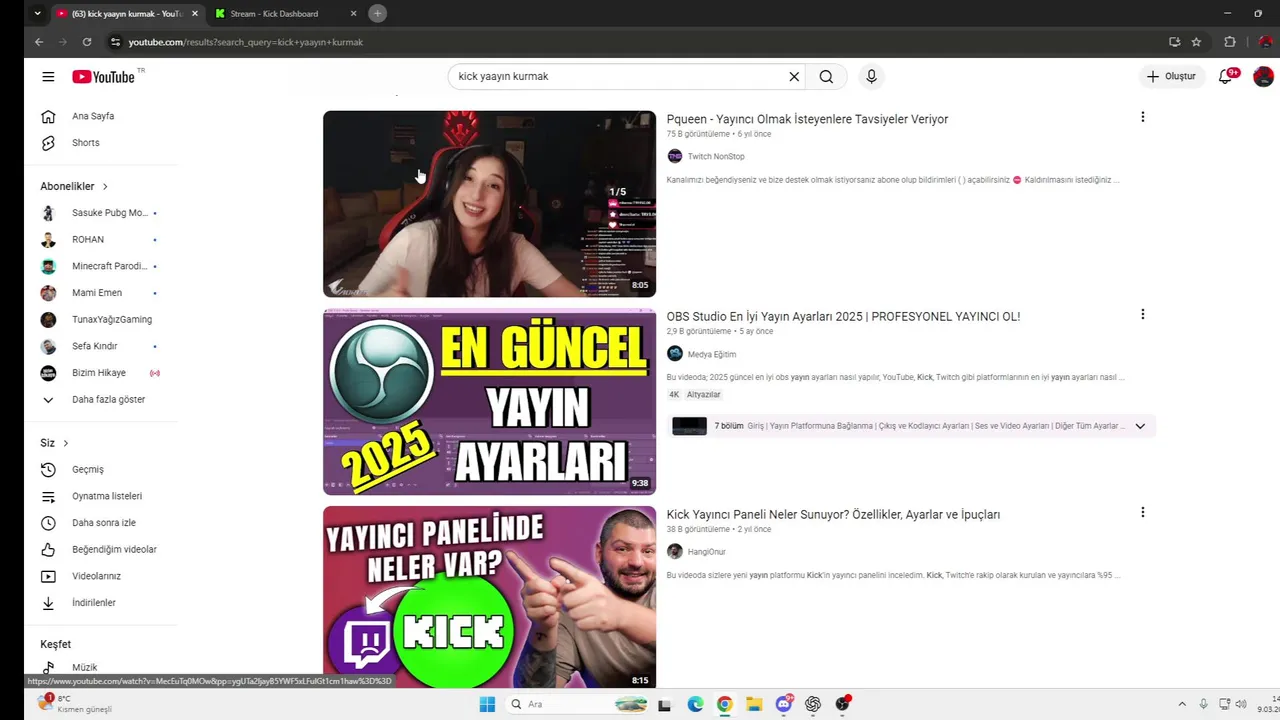Open File Explorer from taskbar
Viewport: 1280px width, 720px height.
(754, 704)
